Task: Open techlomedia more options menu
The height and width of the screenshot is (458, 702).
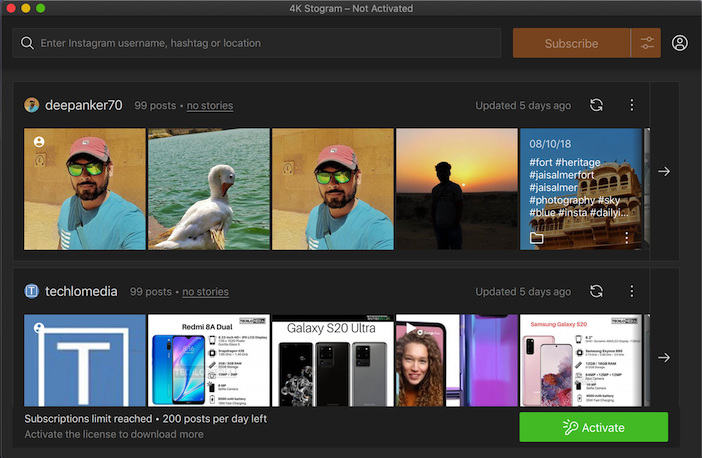Action: tap(632, 291)
